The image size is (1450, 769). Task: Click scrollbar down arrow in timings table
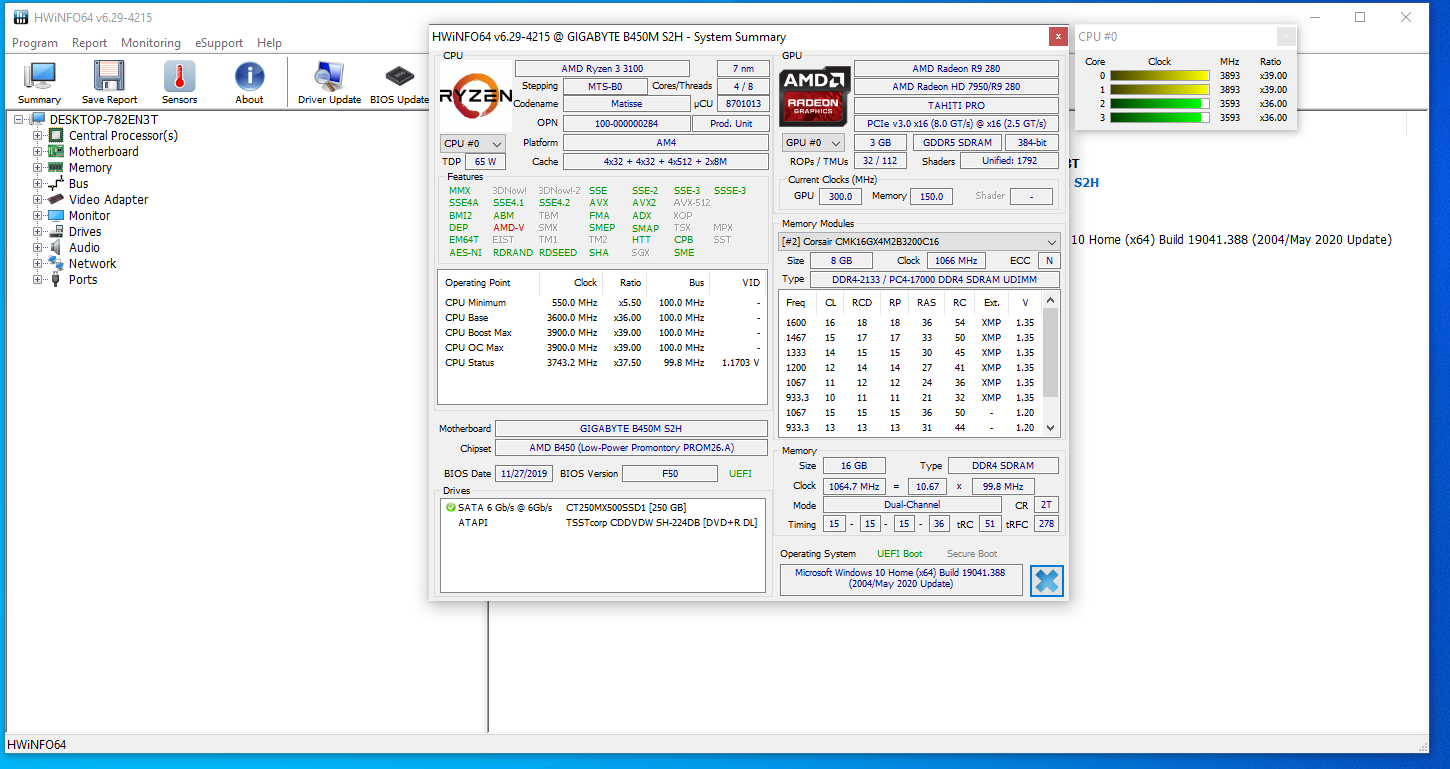tap(1050, 428)
